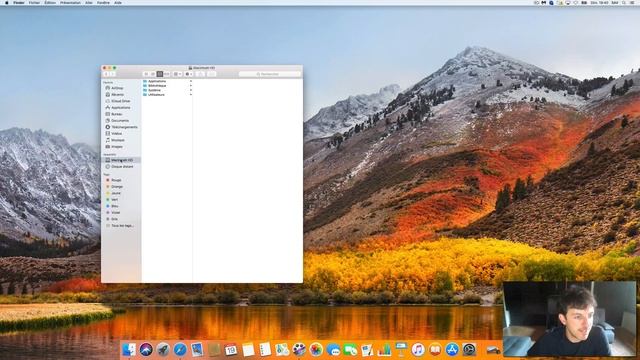Viewport: 640px width, 360px height.
Task: Switch Finder to icon view
Action: [146, 74]
